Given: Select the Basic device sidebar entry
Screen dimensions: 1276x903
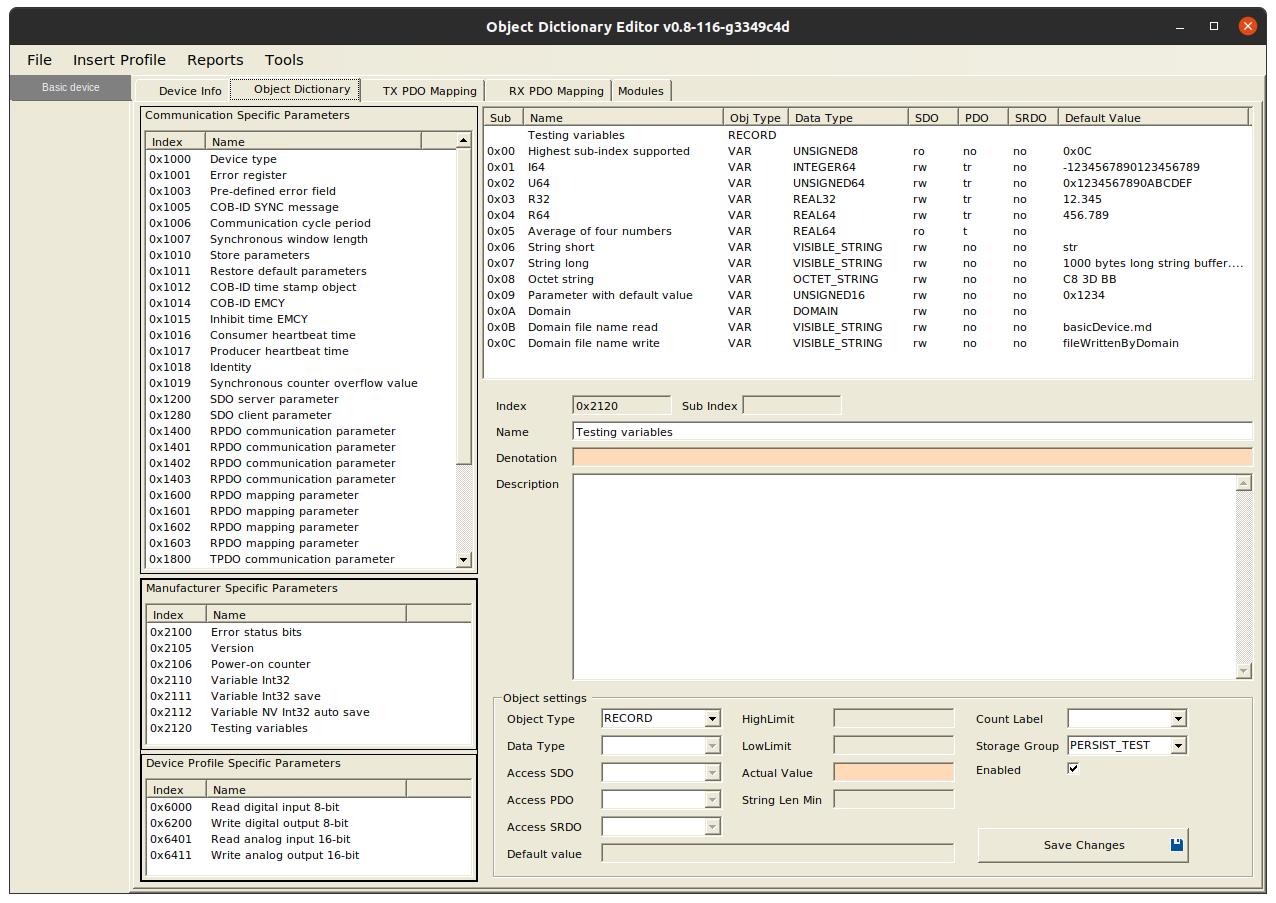Looking at the screenshot, I should (70, 87).
